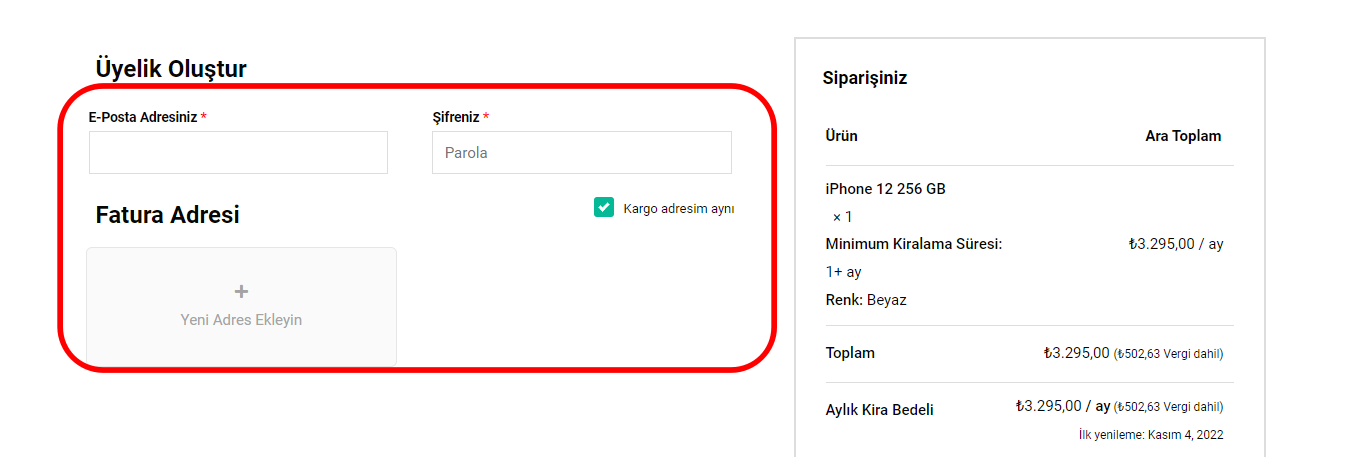Screen dimensions: 1346x457
Task: Click the 'Ürün' column header
Action: coord(841,136)
